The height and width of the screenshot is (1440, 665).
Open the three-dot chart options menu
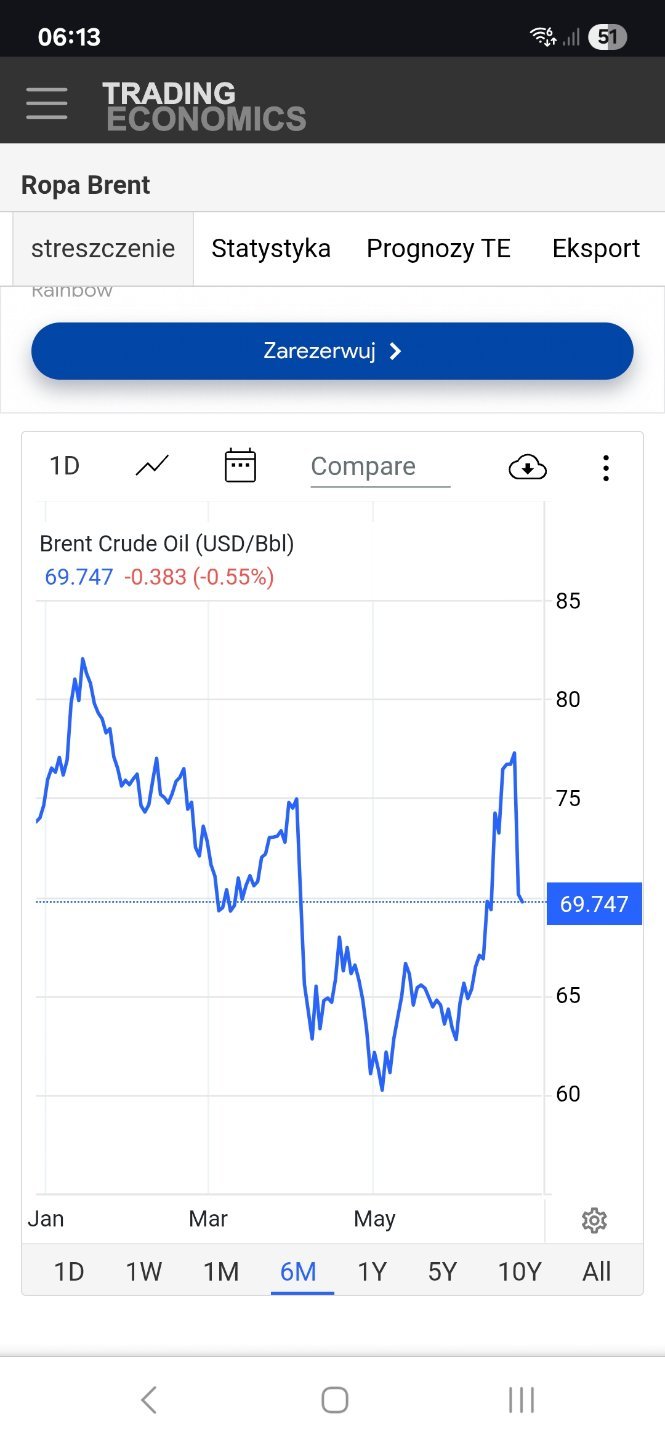[x=605, y=467]
